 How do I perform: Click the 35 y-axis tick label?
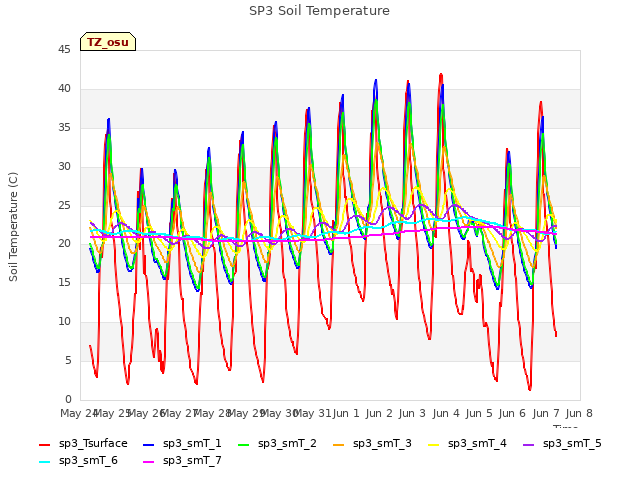tap(64, 128)
